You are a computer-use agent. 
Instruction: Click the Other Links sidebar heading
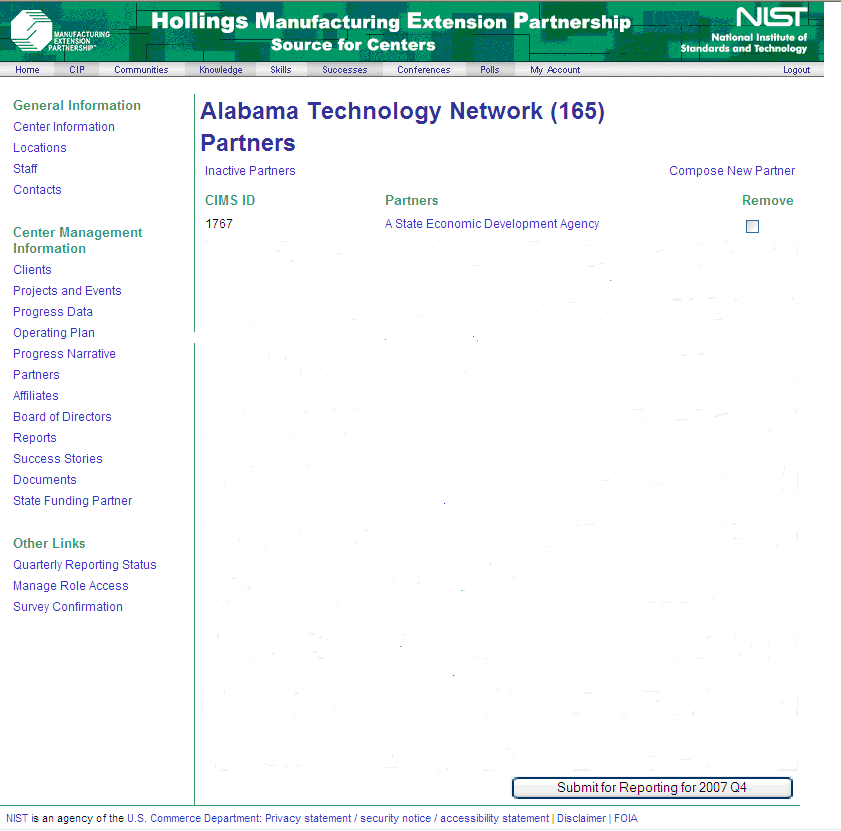[49, 543]
